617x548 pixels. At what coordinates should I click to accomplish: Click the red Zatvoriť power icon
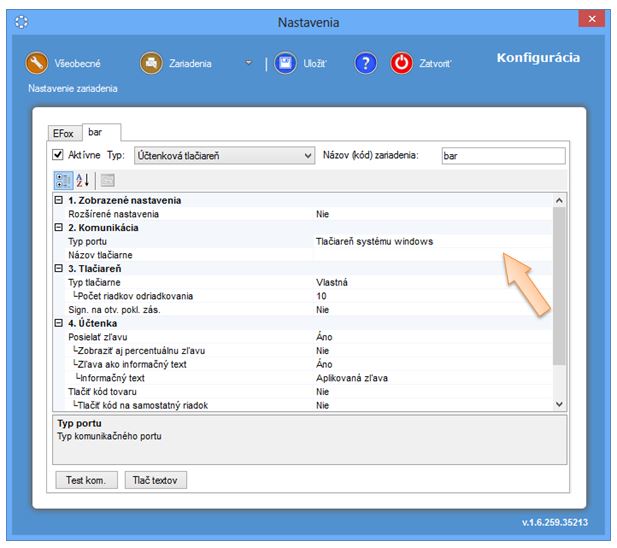coord(402,63)
